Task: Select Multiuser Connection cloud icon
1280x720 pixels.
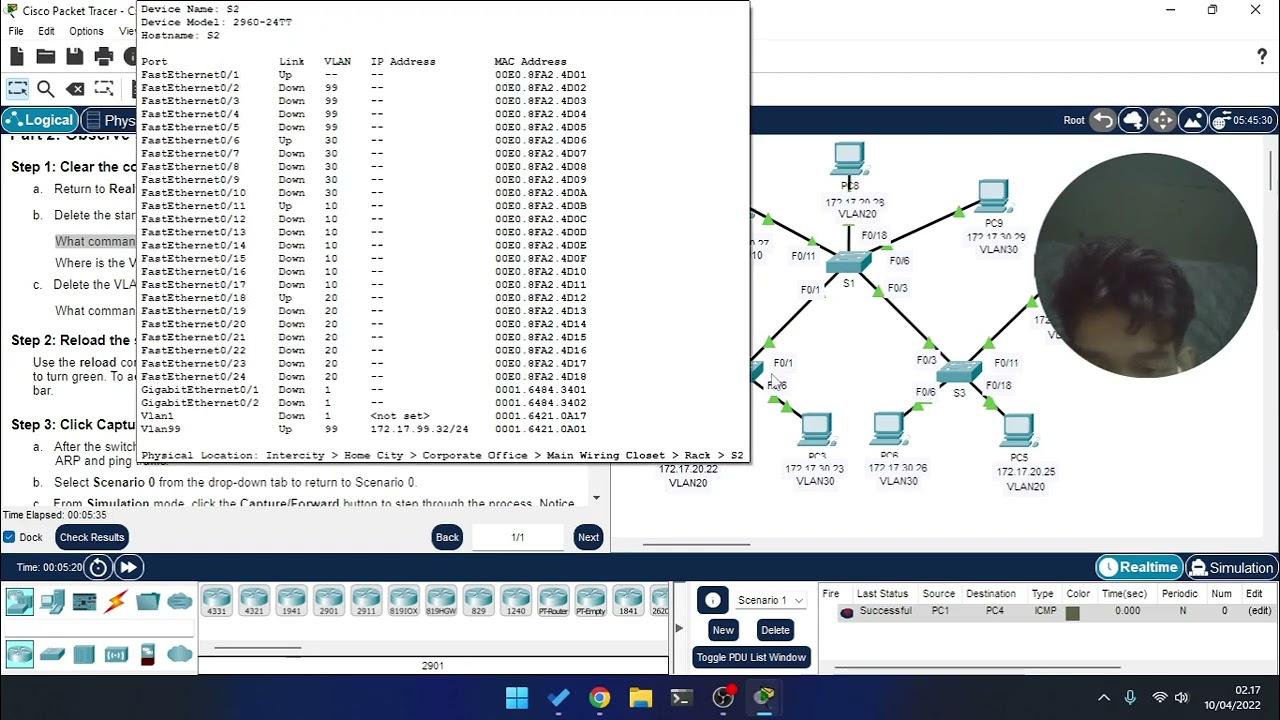Action: tap(180, 601)
